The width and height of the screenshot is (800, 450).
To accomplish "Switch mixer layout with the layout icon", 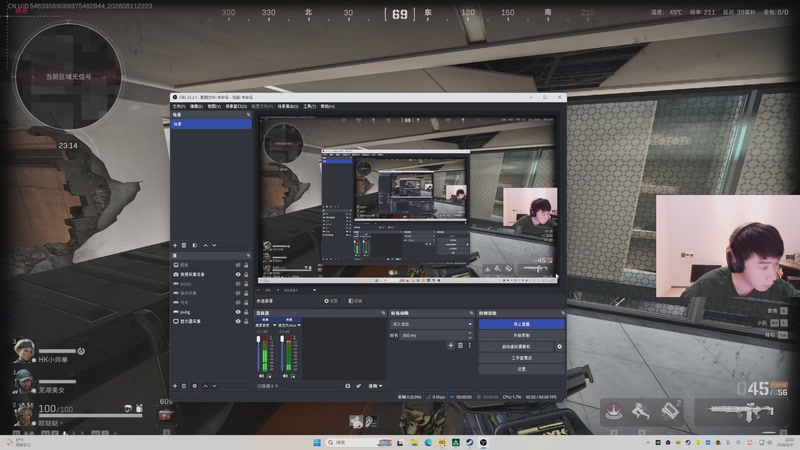I will pos(347,386).
